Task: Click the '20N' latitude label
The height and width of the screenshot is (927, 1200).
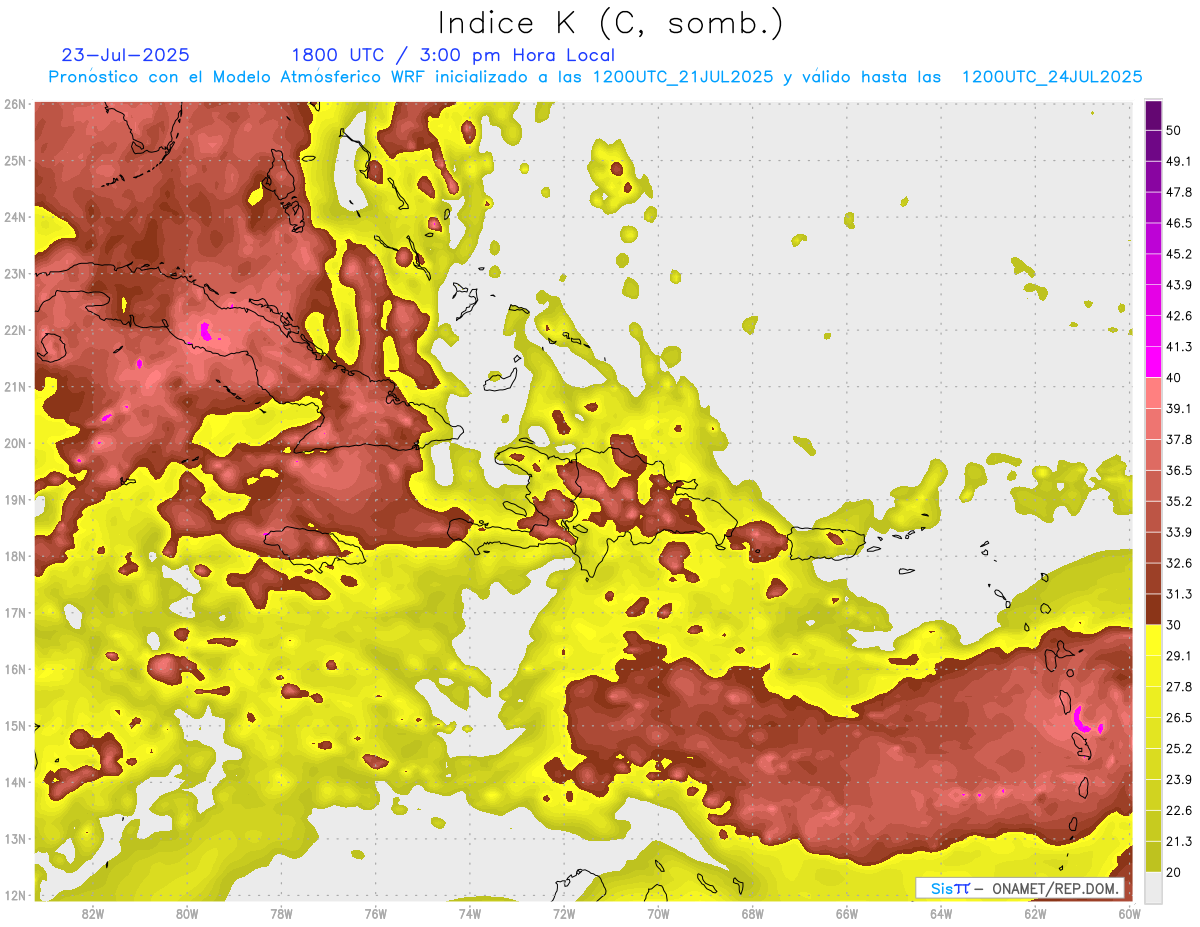Action: (15, 443)
